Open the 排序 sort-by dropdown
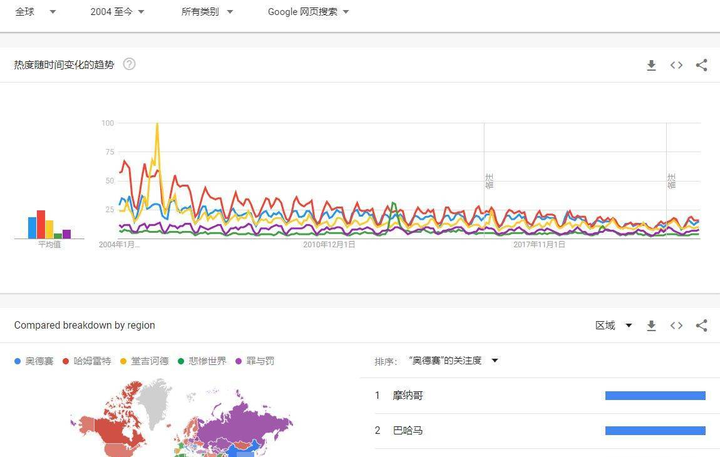This screenshot has height=457, width=720. (453, 361)
